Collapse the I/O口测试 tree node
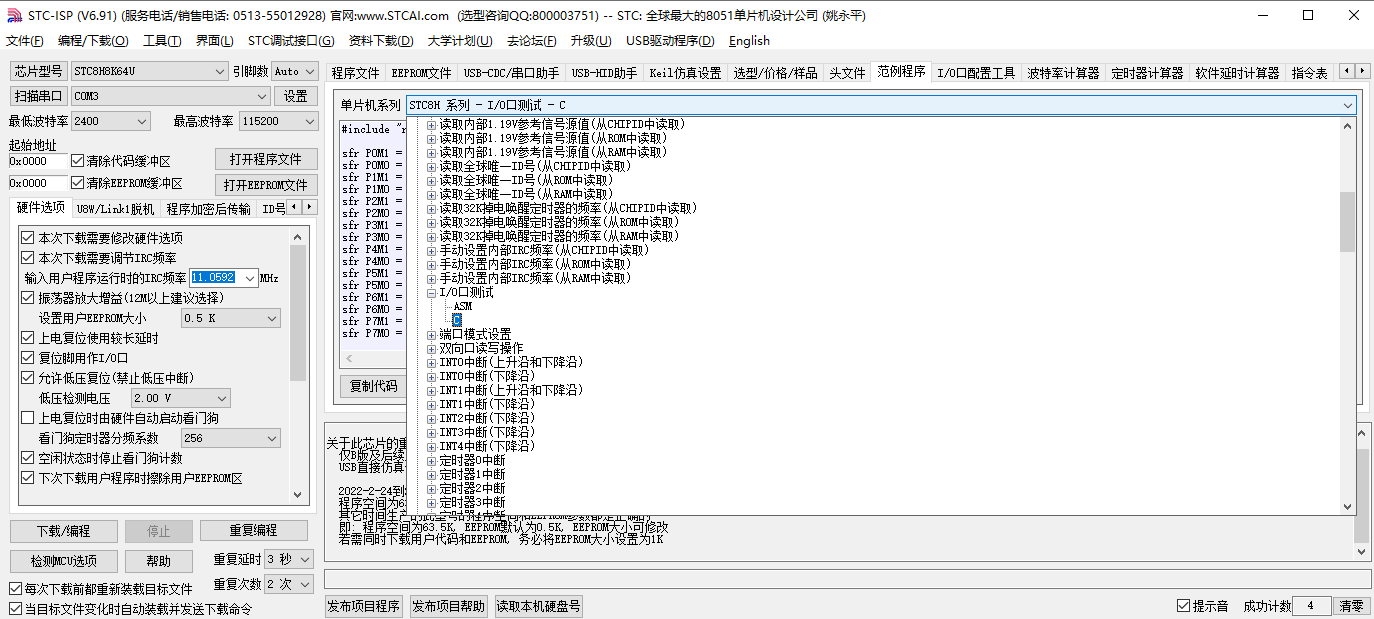Screen dimensions: 1374x619 (432, 293)
